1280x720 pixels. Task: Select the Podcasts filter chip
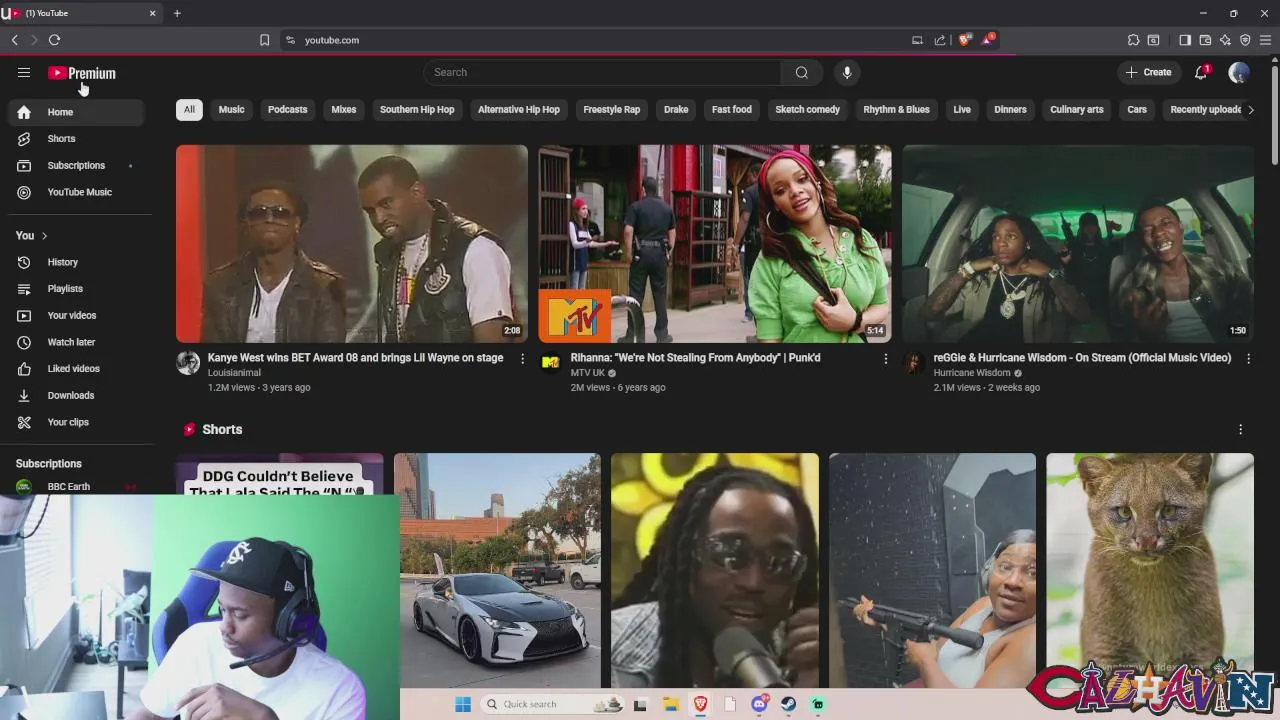point(287,110)
